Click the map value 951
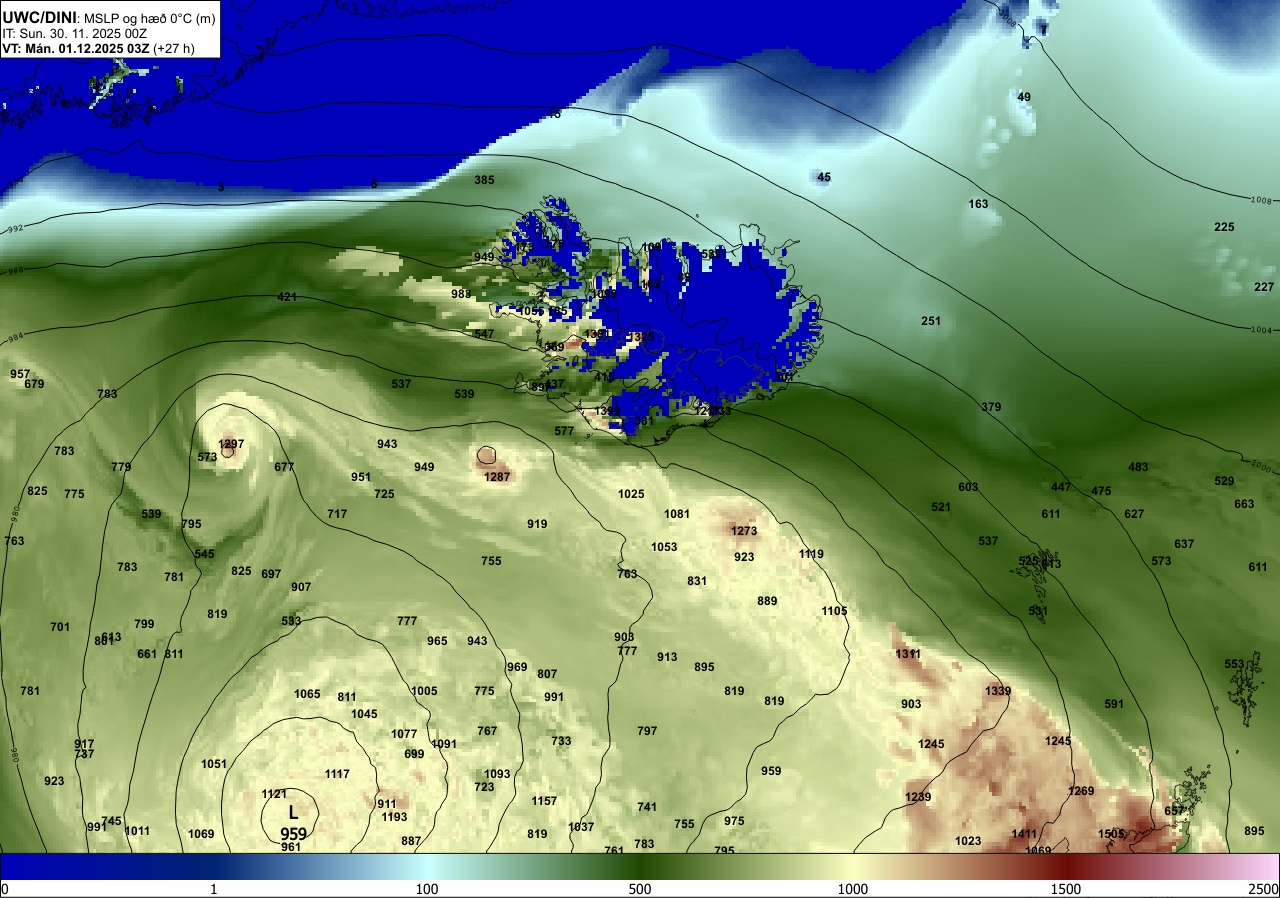The image size is (1280, 898). 361,477
